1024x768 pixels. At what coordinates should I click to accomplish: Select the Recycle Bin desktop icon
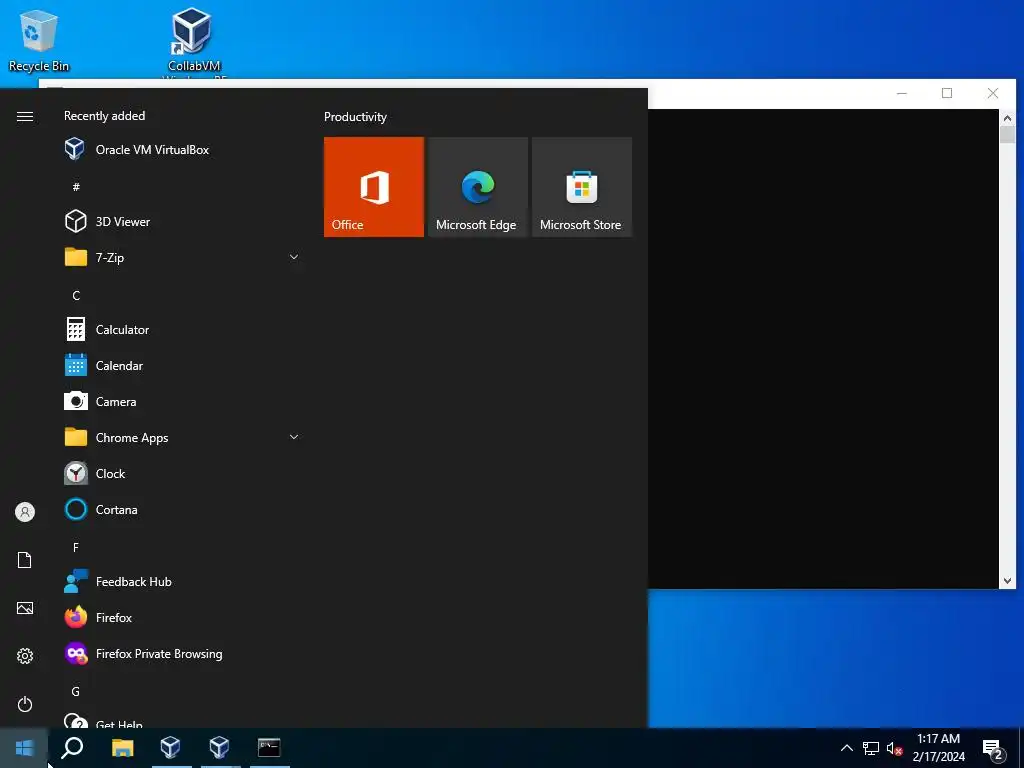[x=39, y=40]
